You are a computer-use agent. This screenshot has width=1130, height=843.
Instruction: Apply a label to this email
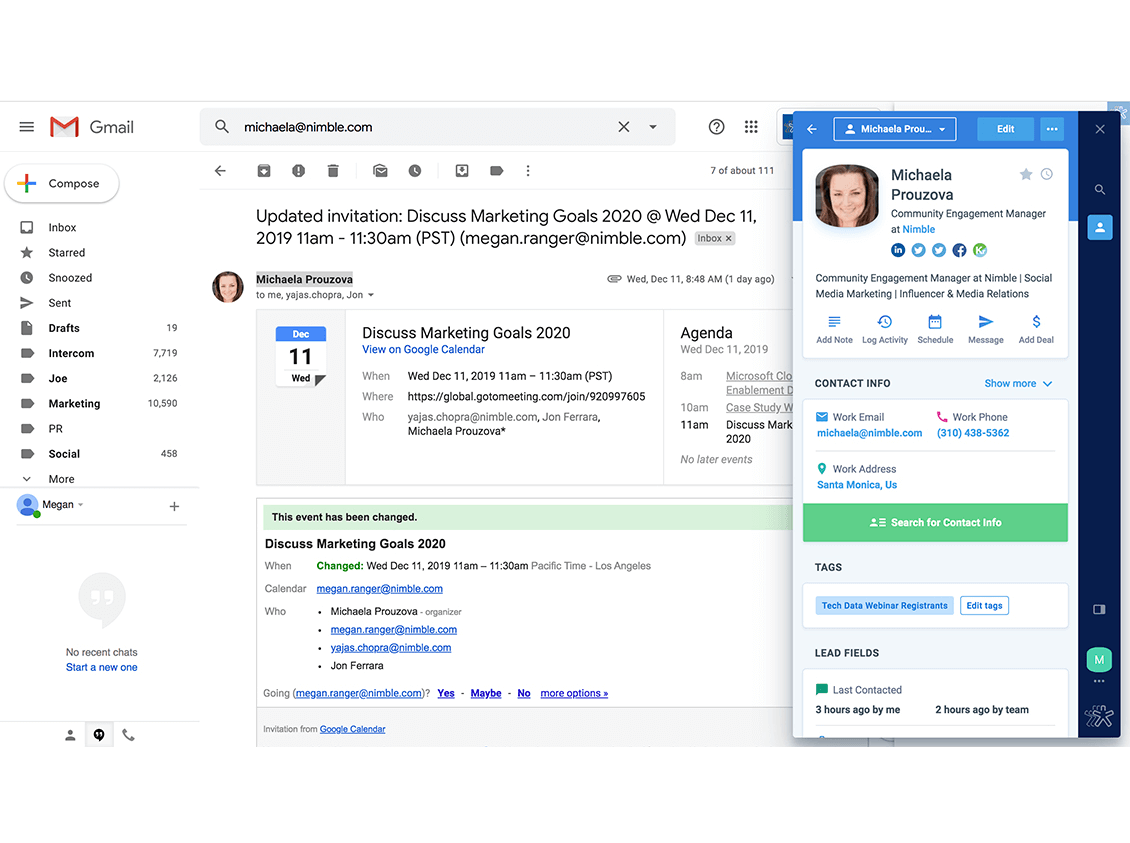point(497,171)
